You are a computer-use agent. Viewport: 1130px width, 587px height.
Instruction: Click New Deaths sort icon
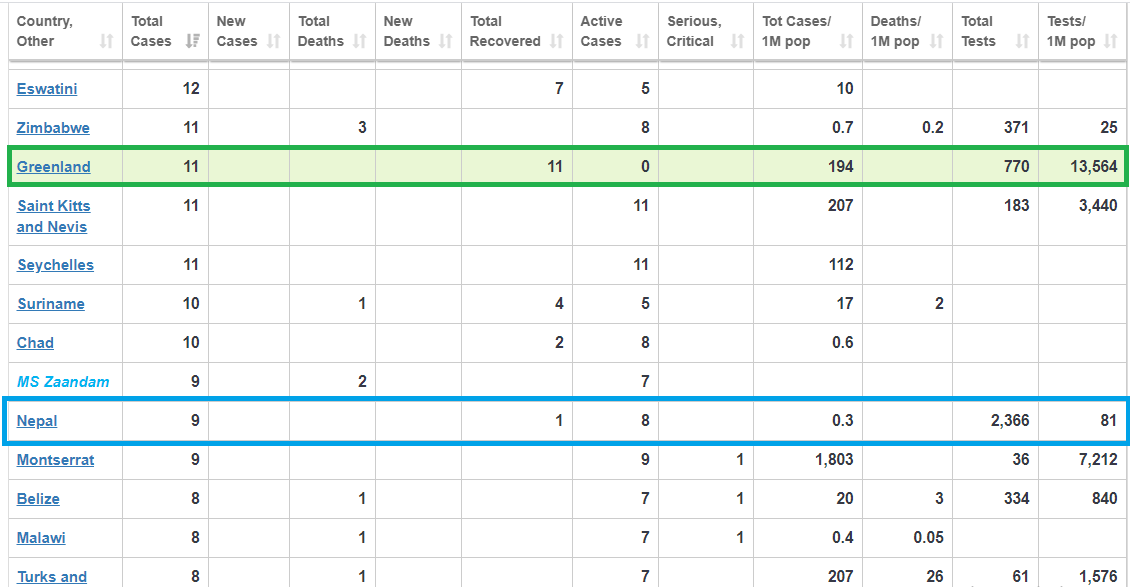click(445, 41)
